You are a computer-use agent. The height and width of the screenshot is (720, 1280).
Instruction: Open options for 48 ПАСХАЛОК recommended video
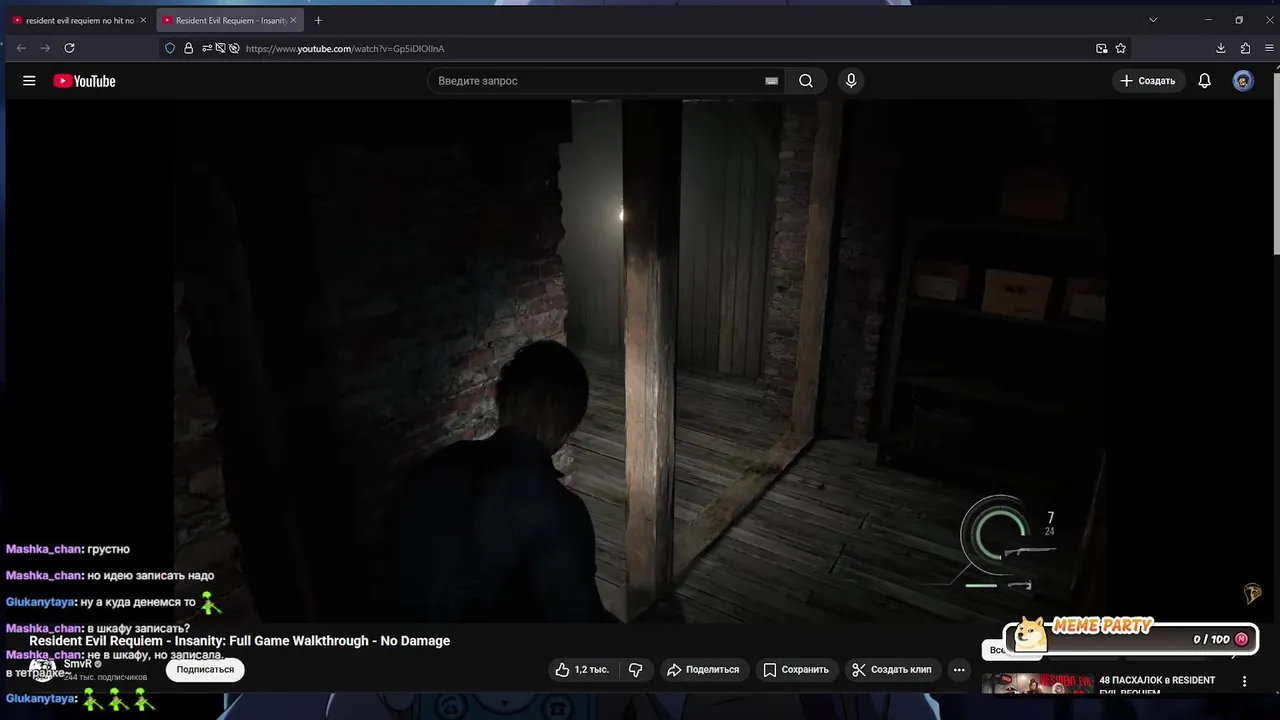pyautogui.click(x=1245, y=682)
